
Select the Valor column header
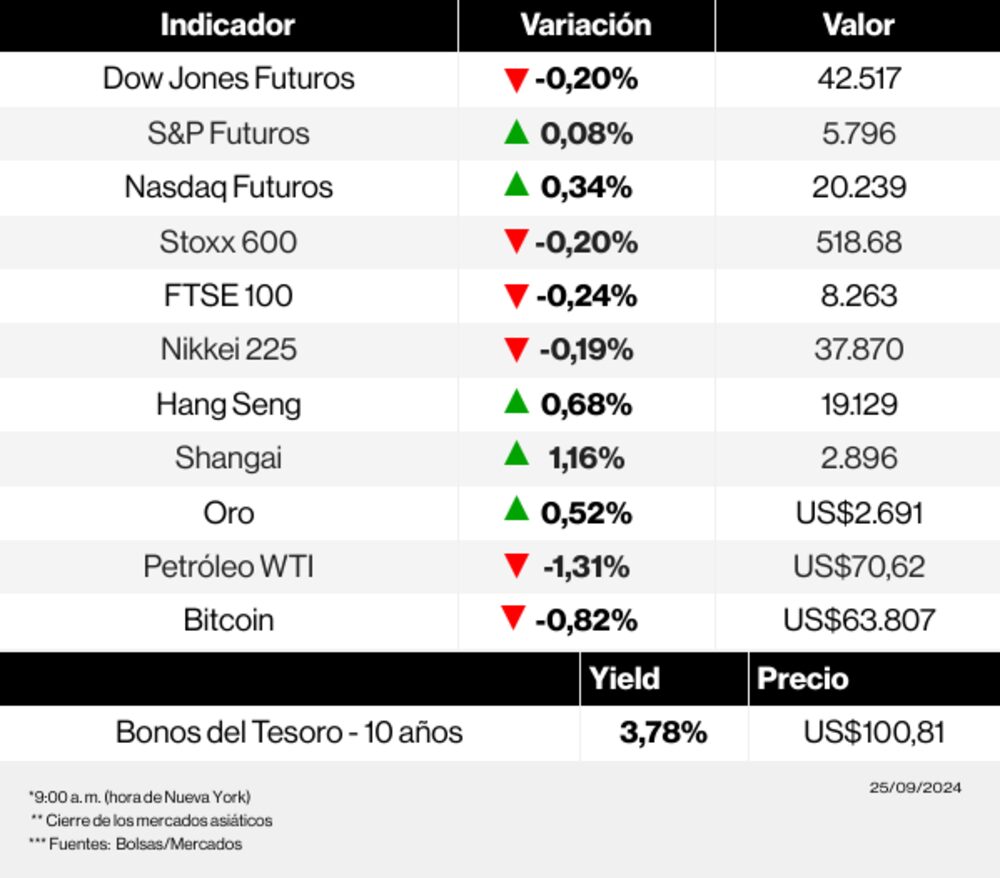tap(858, 25)
